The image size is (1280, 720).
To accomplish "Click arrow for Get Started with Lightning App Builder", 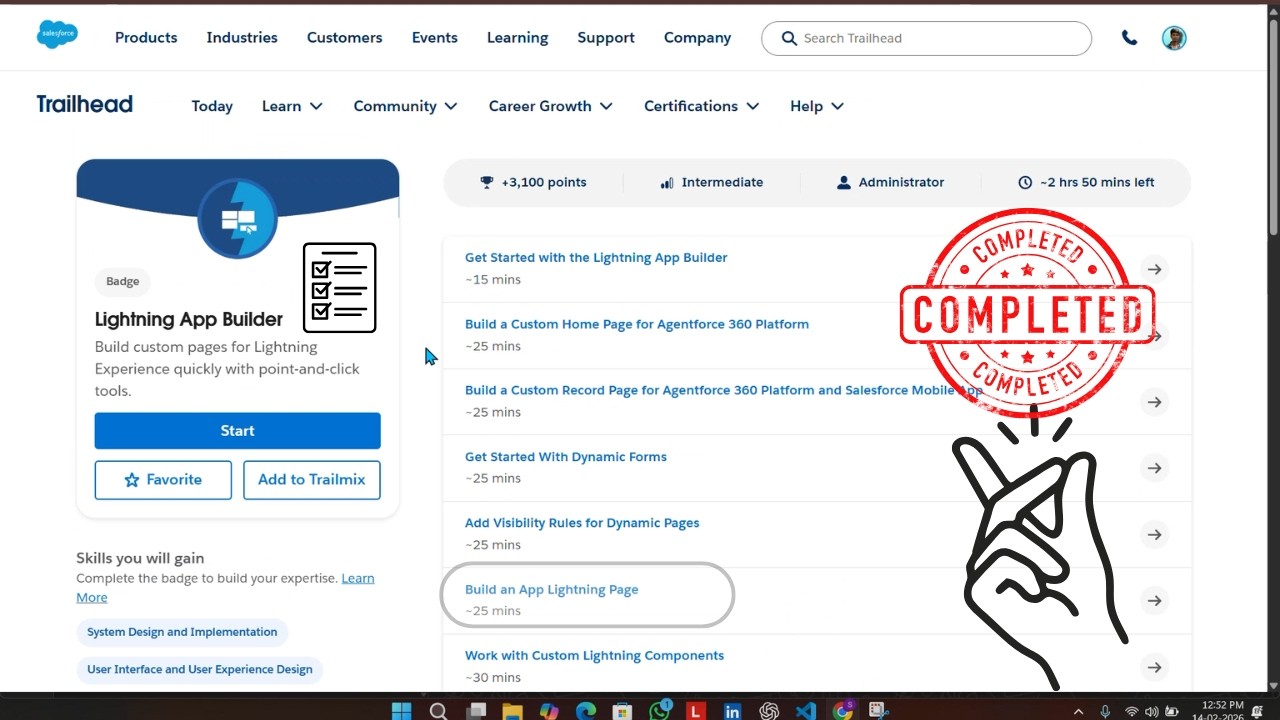I will 1154,269.
